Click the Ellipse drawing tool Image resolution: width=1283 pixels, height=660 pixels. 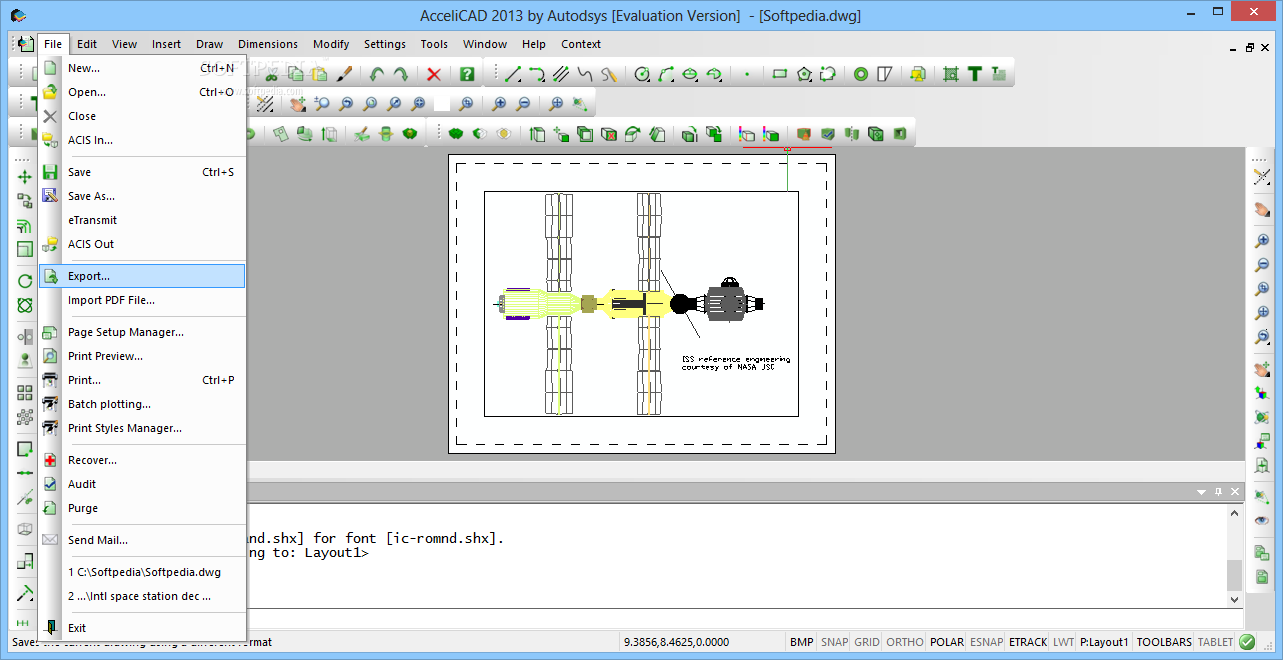(x=690, y=74)
